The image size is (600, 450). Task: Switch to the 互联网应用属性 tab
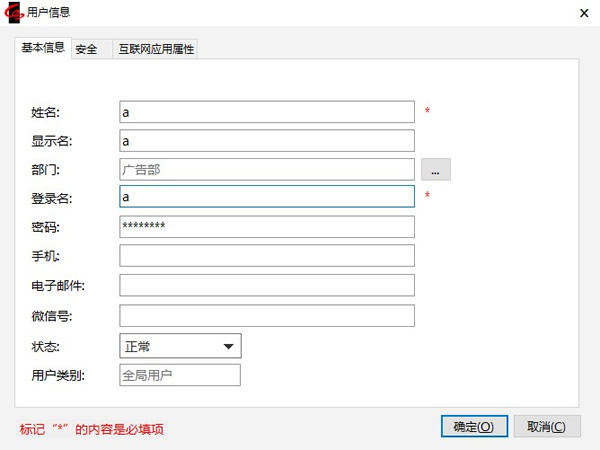(156, 49)
